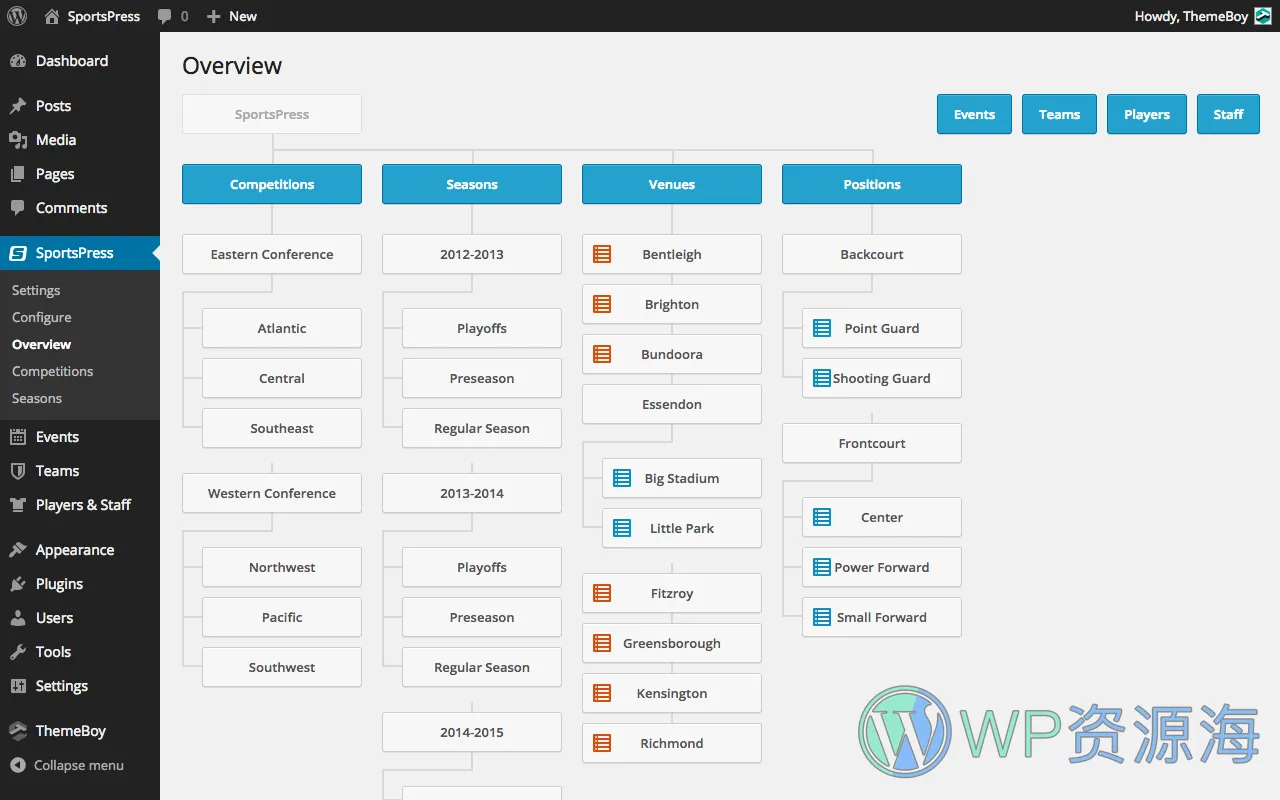Click the Posts pushpin icon
The width and height of the screenshot is (1280, 800).
pyautogui.click(x=18, y=106)
